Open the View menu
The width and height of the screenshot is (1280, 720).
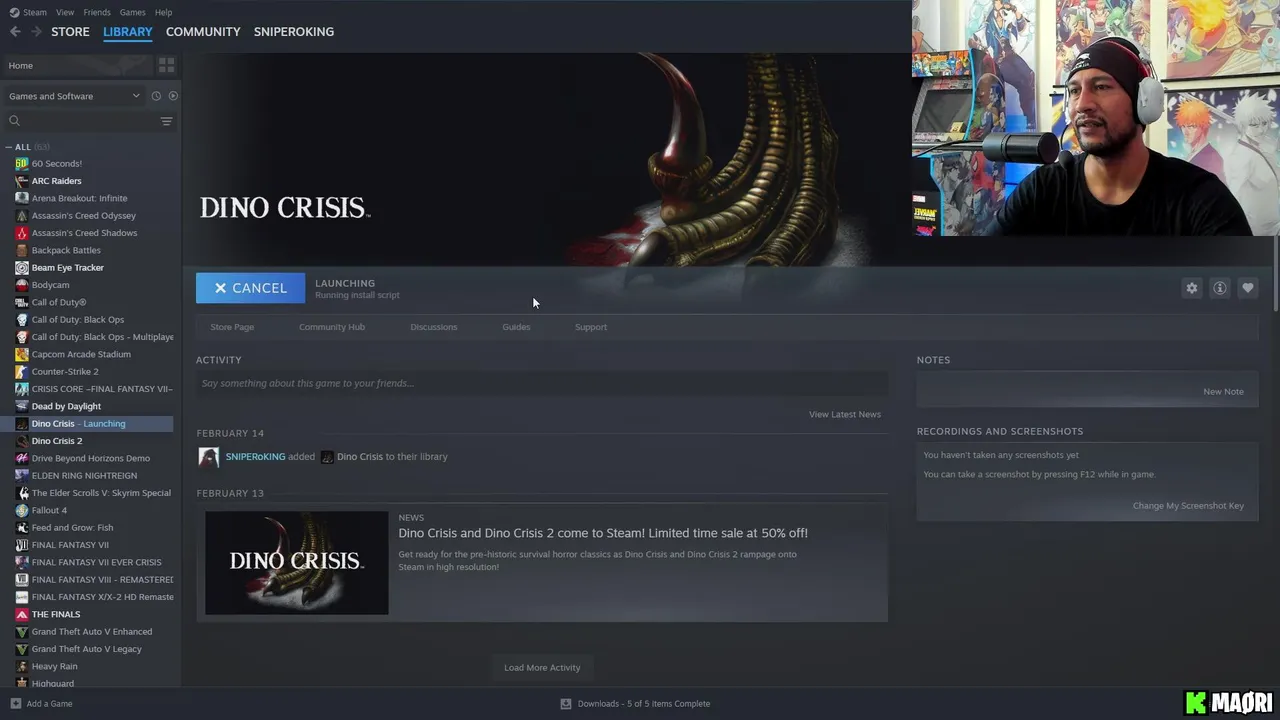pos(65,12)
